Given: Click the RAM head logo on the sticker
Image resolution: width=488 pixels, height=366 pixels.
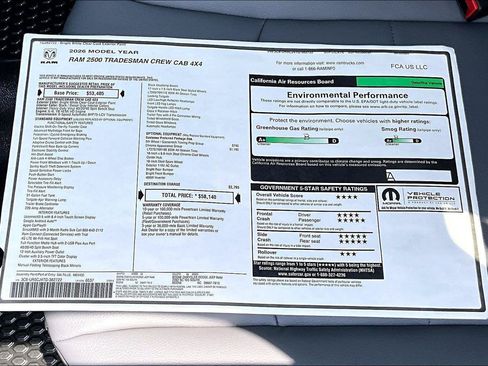Looking at the screenshot, I should [x=49, y=55].
